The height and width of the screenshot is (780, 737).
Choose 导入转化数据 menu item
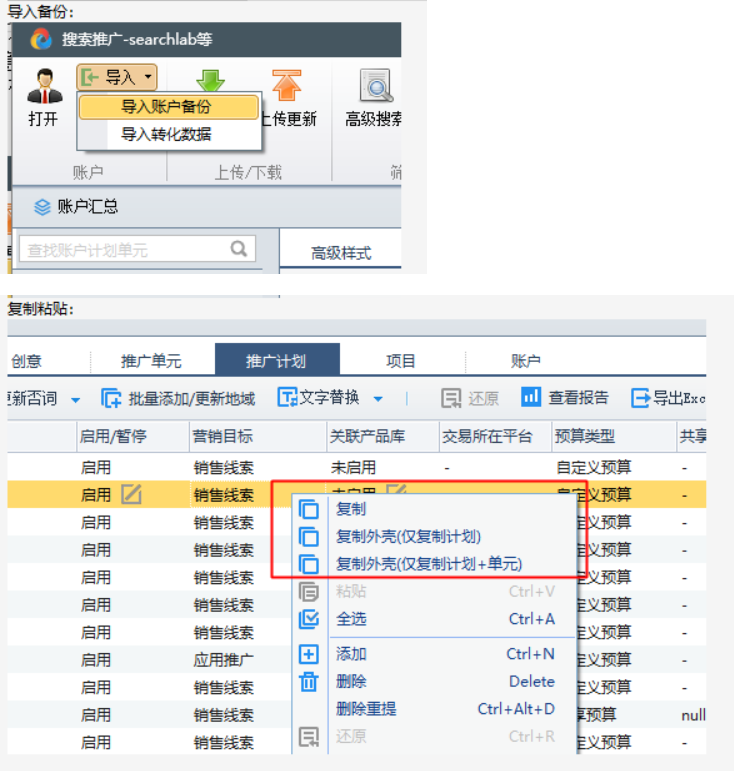[x=166, y=134]
